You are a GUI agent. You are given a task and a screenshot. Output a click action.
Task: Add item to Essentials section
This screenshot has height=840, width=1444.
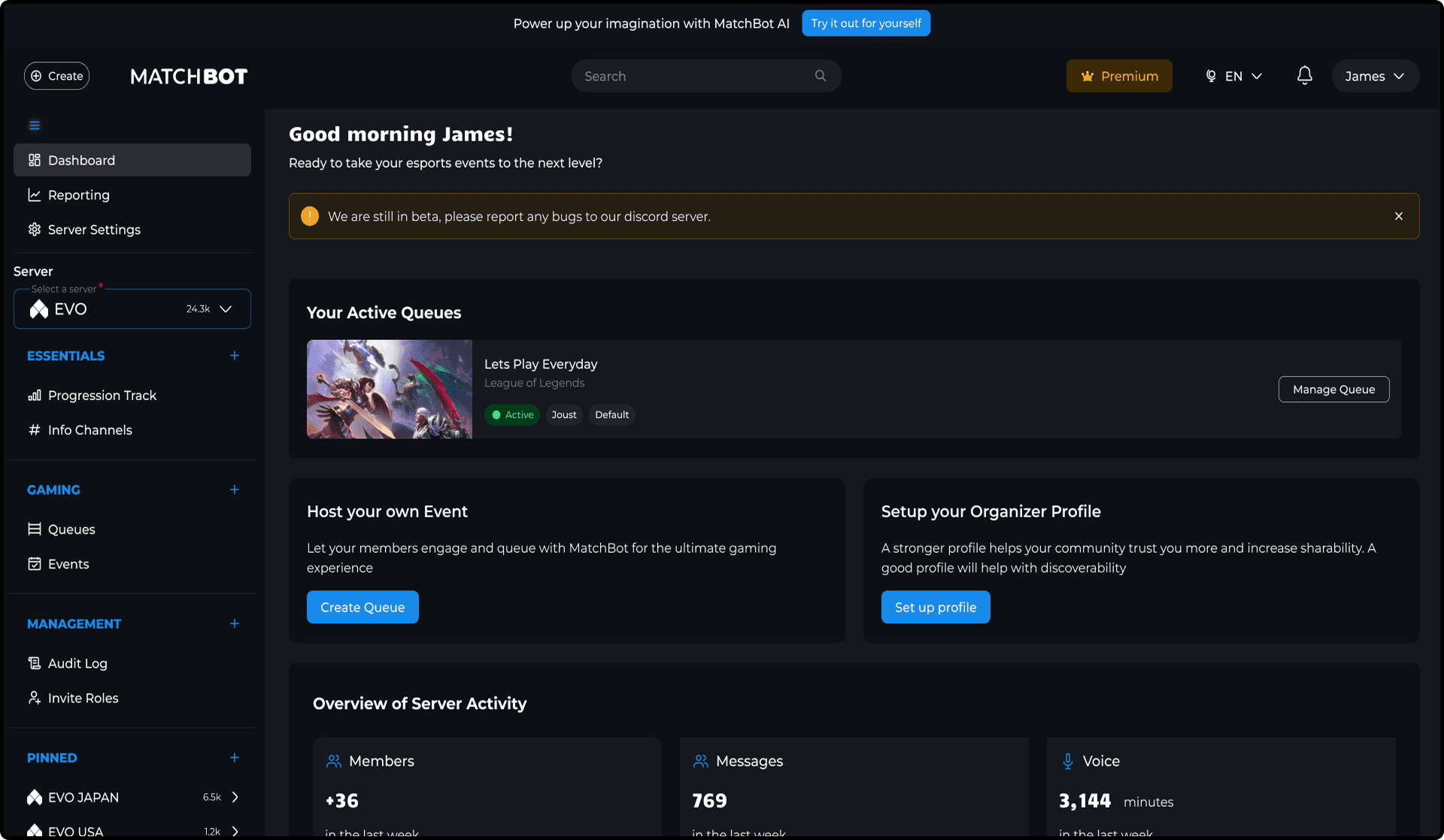235,356
